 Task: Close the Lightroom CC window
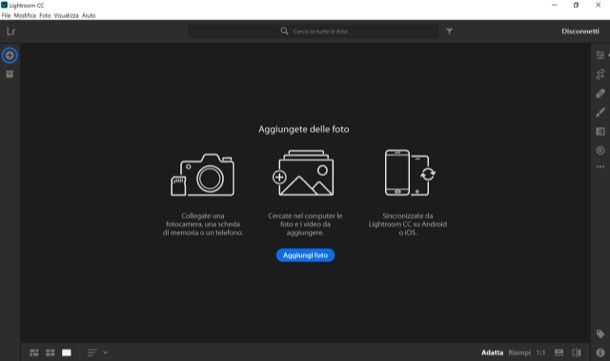click(x=598, y=5)
